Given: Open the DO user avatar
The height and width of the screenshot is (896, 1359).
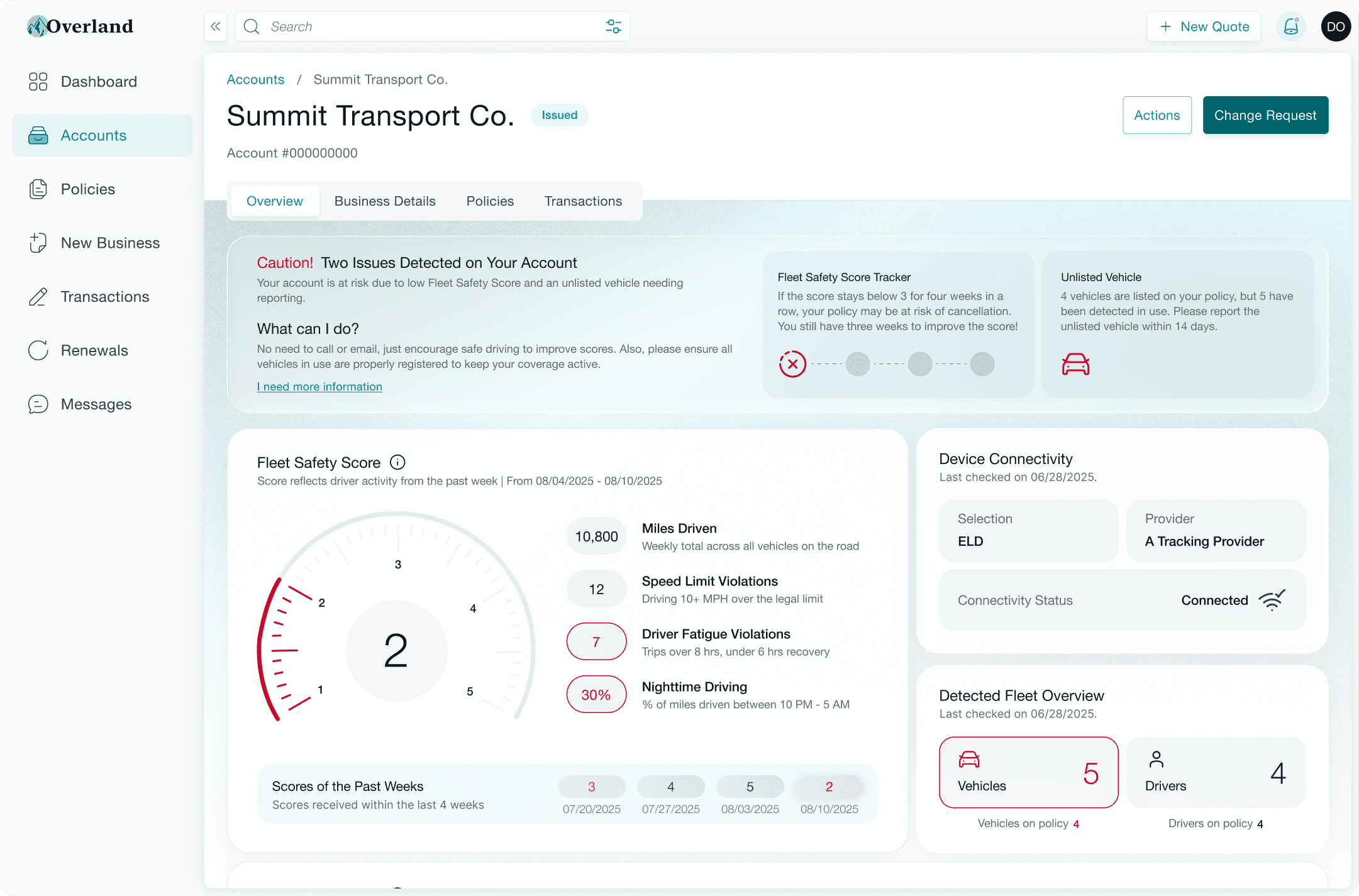Looking at the screenshot, I should 1336,26.
